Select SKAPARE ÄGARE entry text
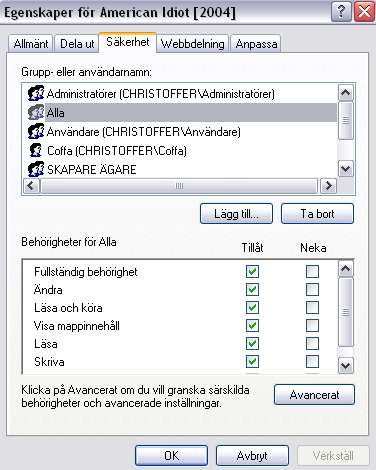 (x=92, y=170)
